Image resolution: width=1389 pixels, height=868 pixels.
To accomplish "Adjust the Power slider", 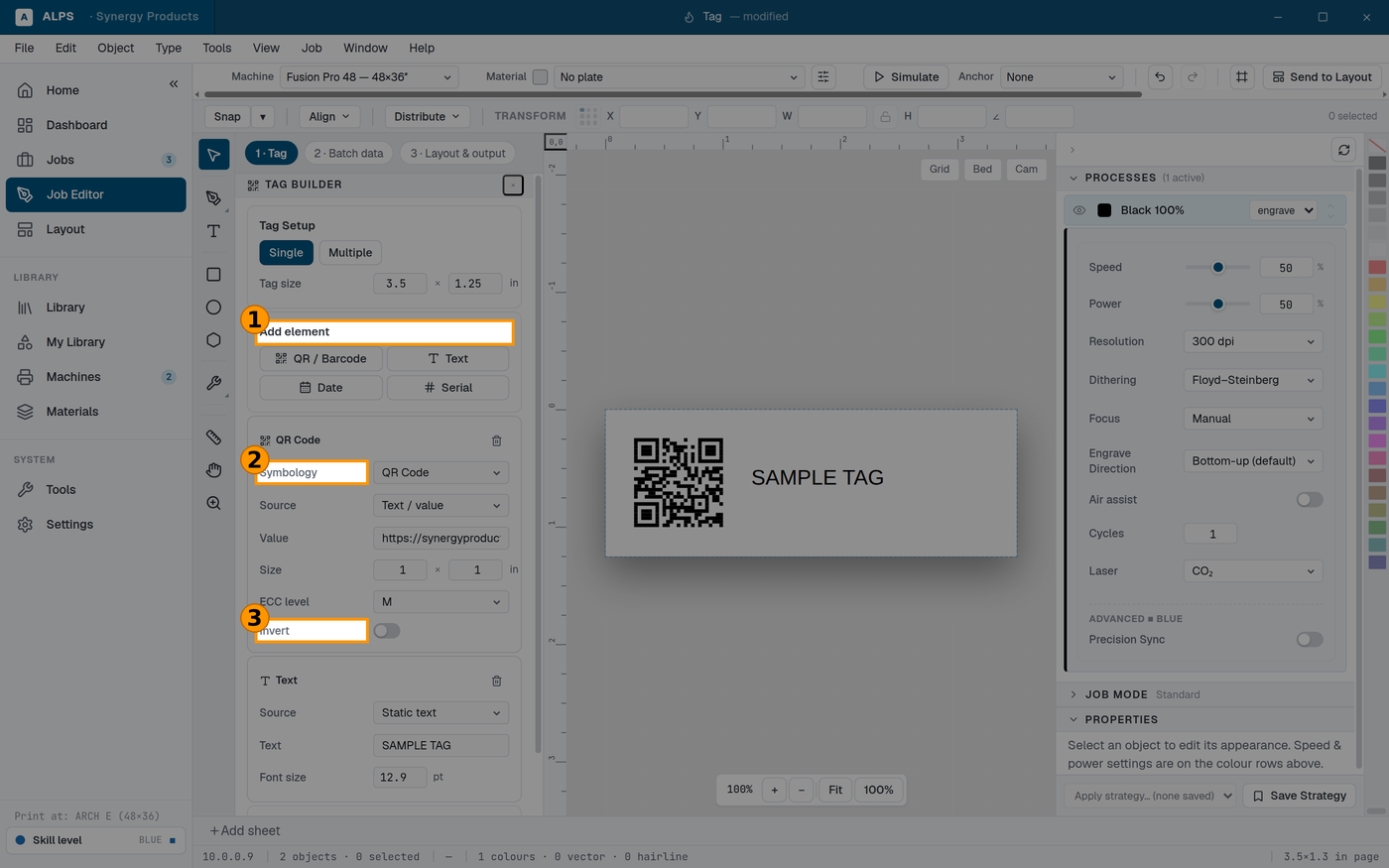I will coord(1217,304).
